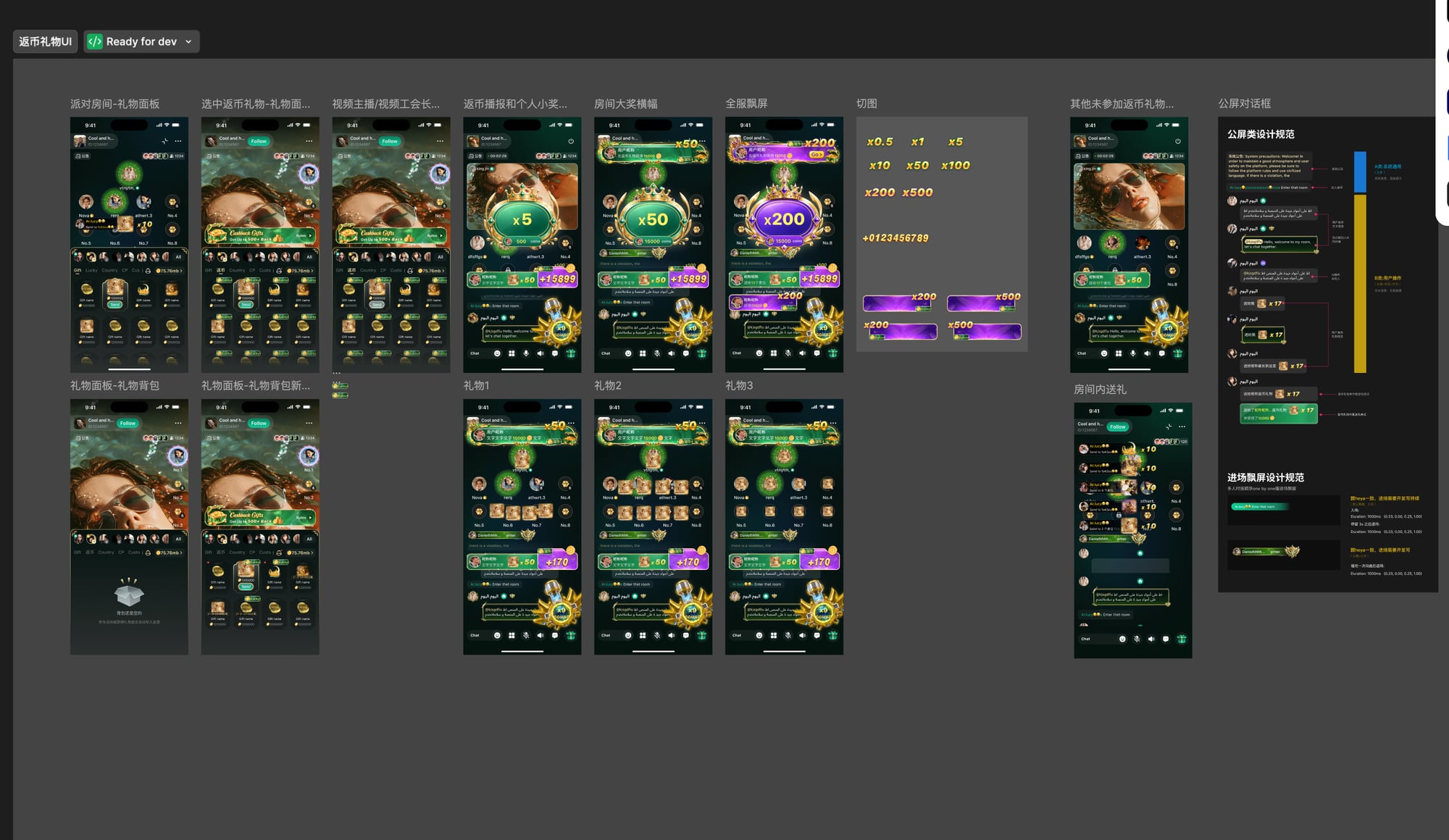The image size is (1449, 840).
Task: Select frame label 礼物面板-礼物背包
Action: tap(114, 385)
